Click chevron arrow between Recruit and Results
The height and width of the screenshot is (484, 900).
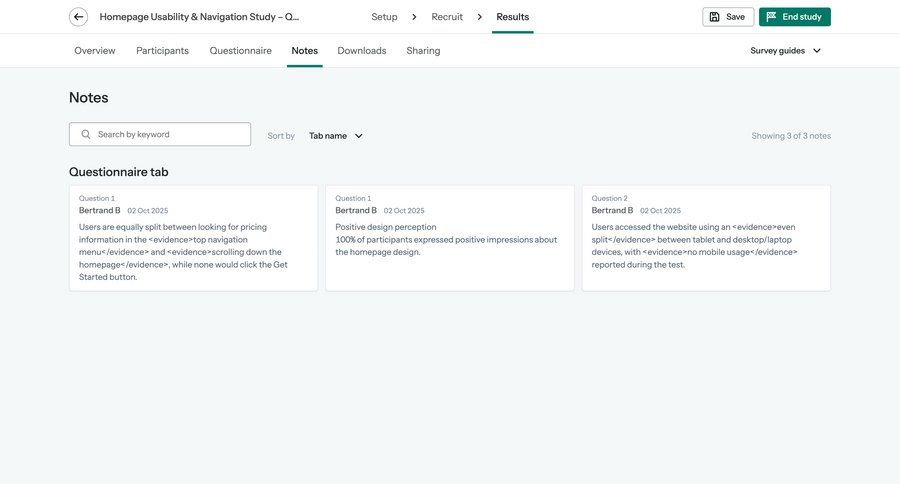pos(480,17)
